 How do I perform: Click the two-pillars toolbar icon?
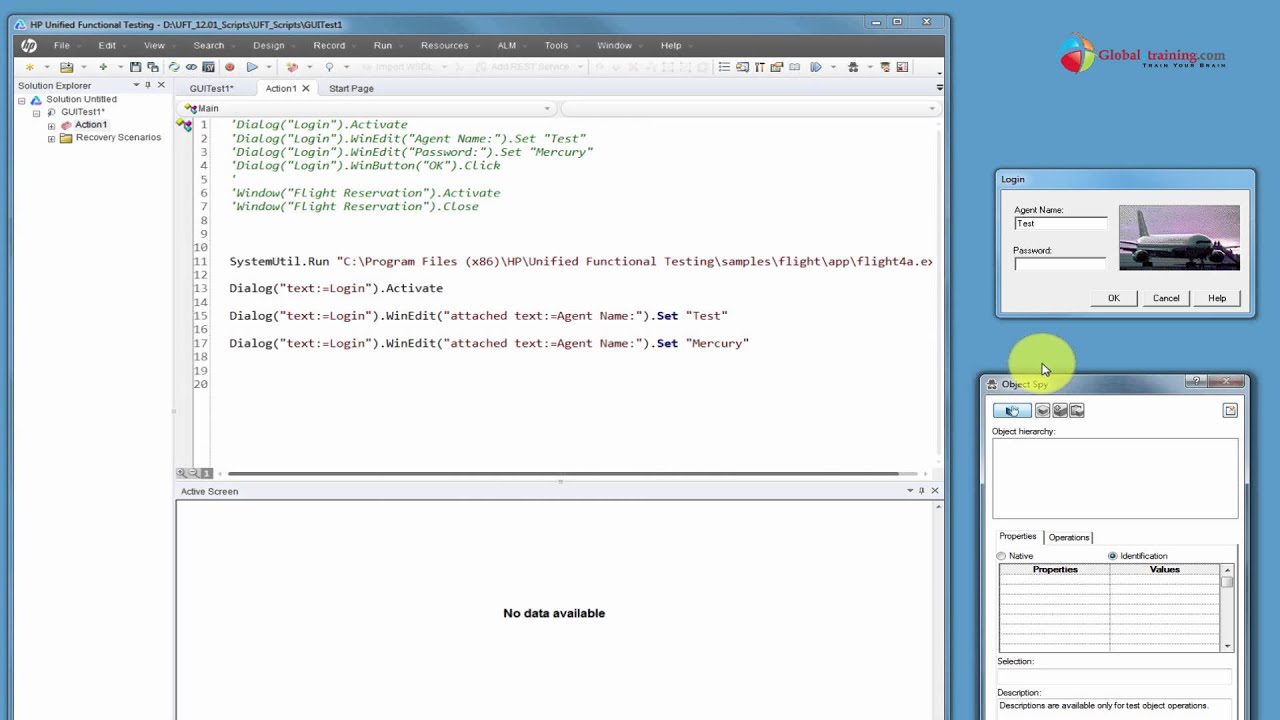pos(759,67)
